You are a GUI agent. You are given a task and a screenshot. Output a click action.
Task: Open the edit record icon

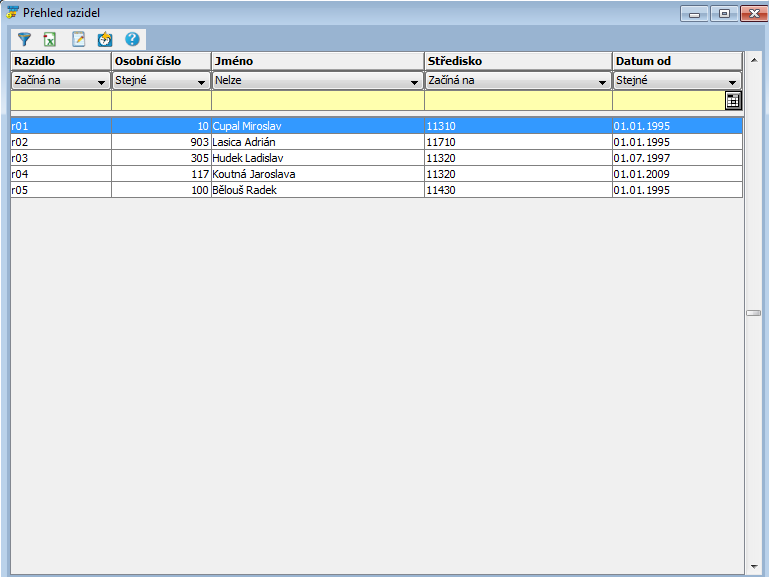[79, 40]
